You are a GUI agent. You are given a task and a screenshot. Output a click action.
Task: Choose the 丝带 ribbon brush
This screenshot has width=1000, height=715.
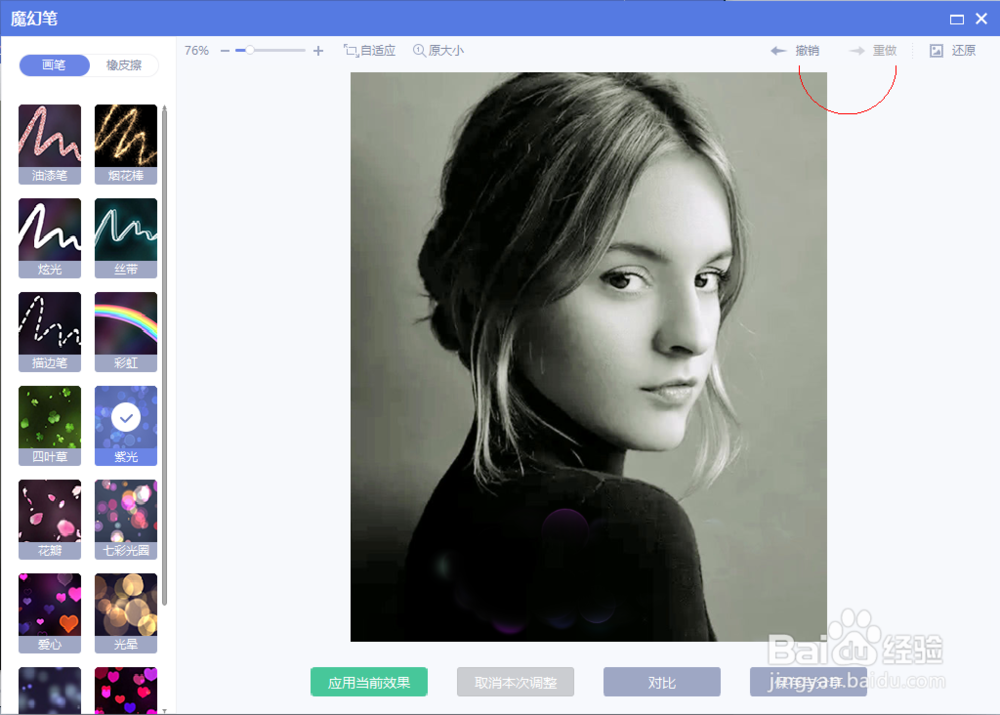tap(126, 238)
